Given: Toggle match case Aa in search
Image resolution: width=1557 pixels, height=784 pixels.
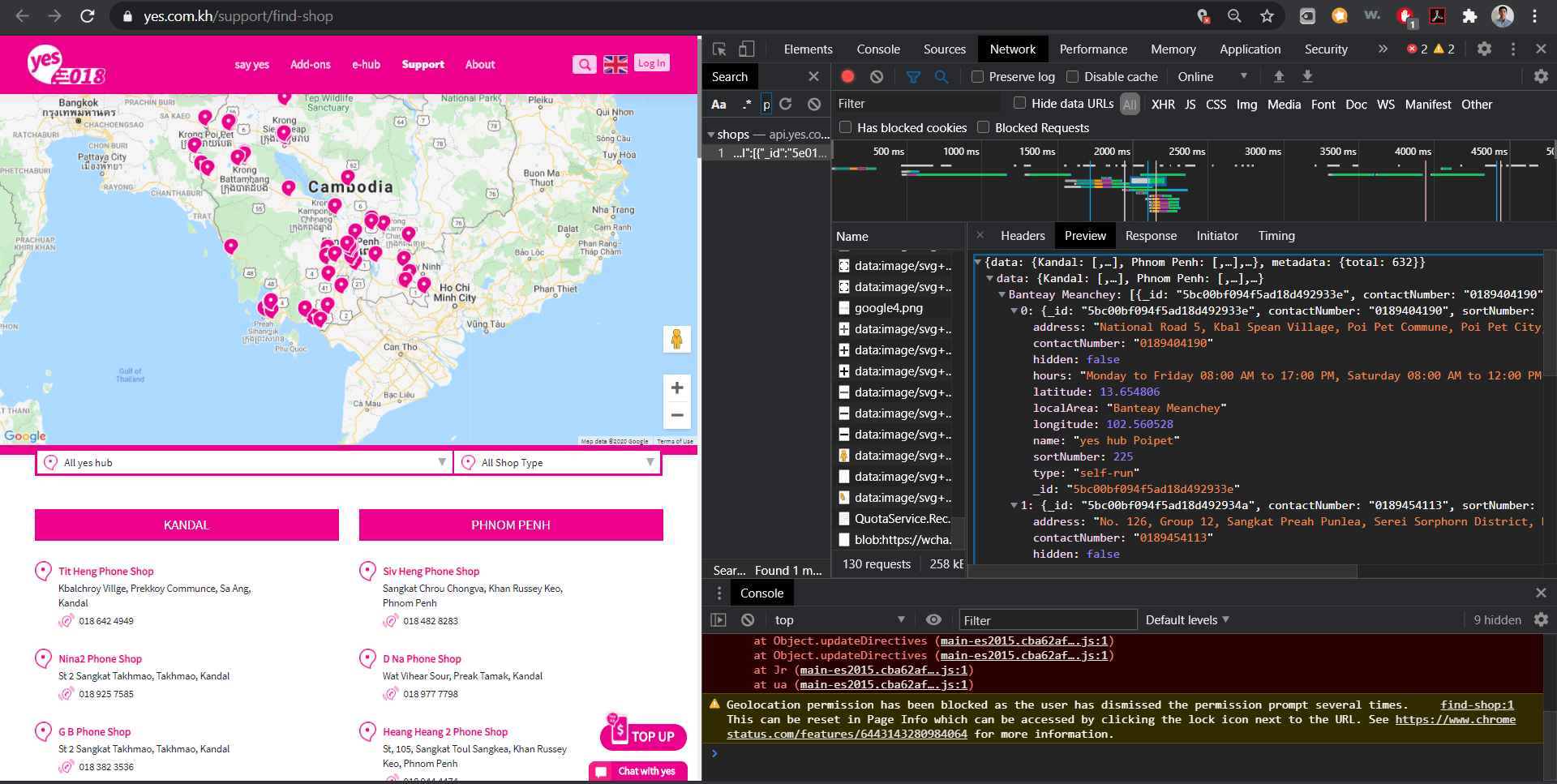Looking at the screenshot, I should click(x=718, y=104).
